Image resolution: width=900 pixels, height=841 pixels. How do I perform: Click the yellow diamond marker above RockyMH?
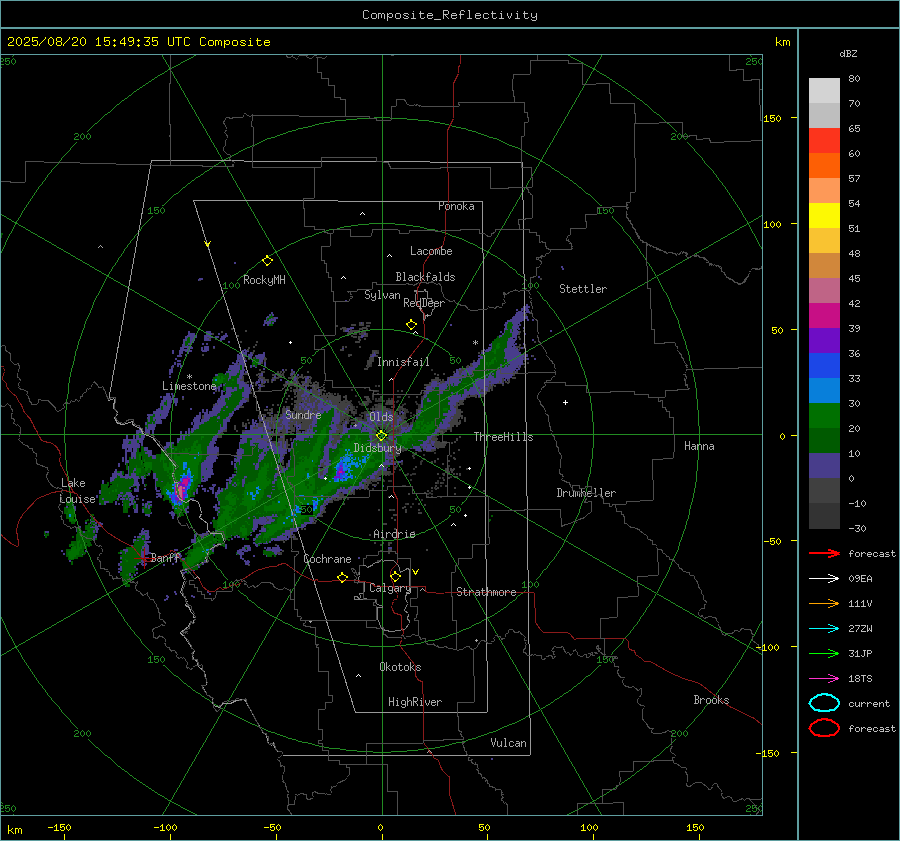[x=267, y=261]
